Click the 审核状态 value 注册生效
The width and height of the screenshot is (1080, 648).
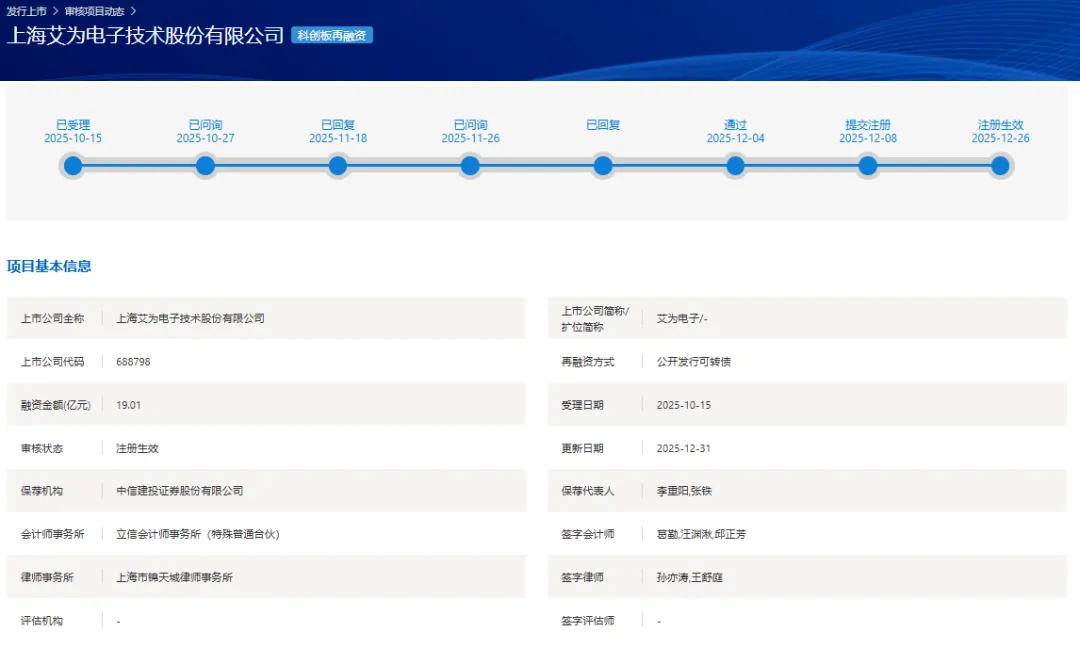137,448
